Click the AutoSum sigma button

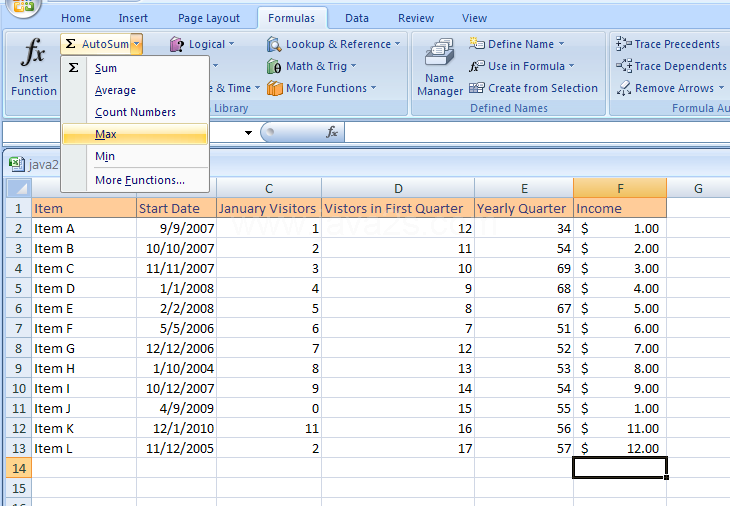point(96,44)
